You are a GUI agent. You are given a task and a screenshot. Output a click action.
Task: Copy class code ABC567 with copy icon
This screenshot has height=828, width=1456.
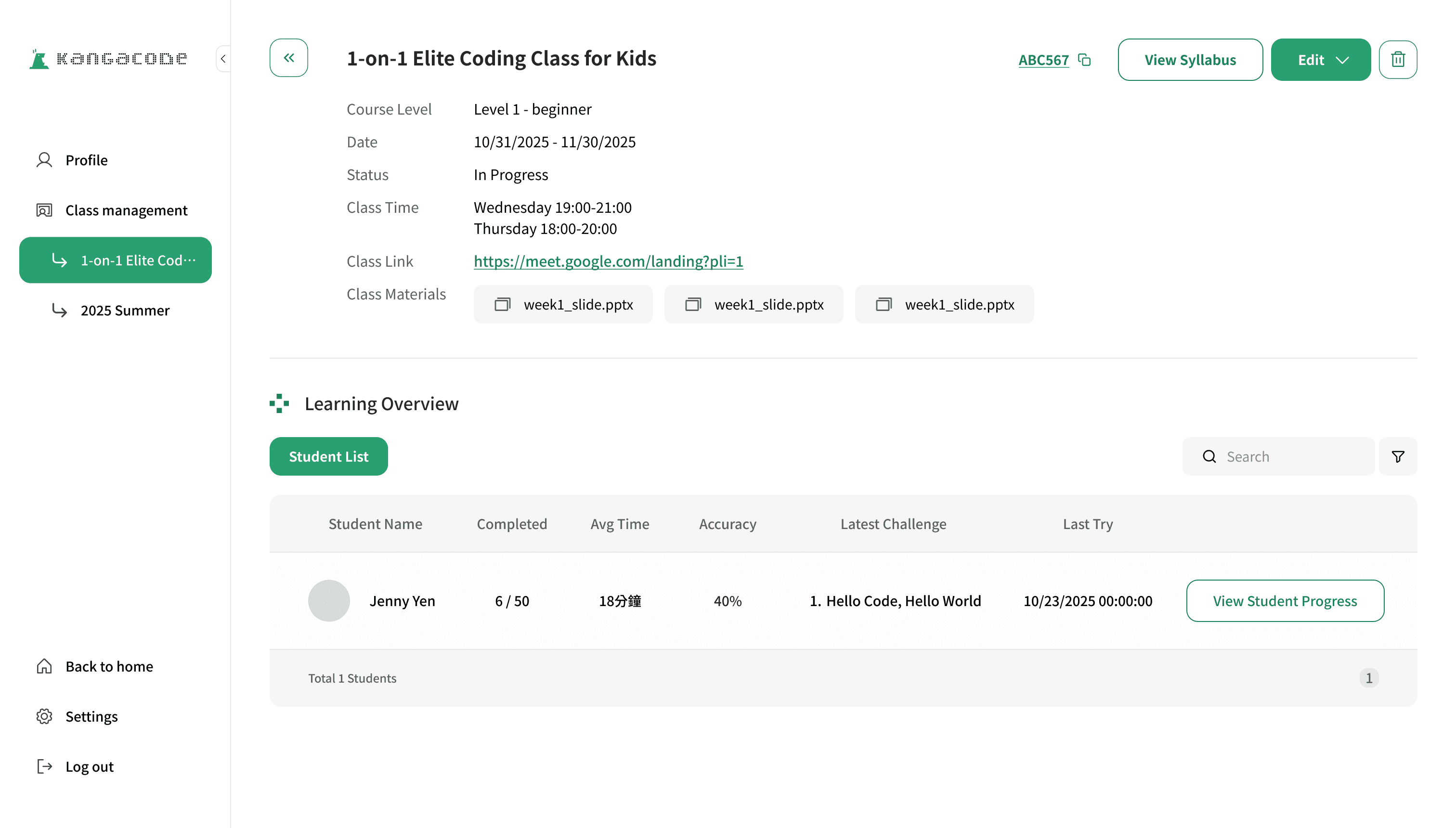(1084, 60)
